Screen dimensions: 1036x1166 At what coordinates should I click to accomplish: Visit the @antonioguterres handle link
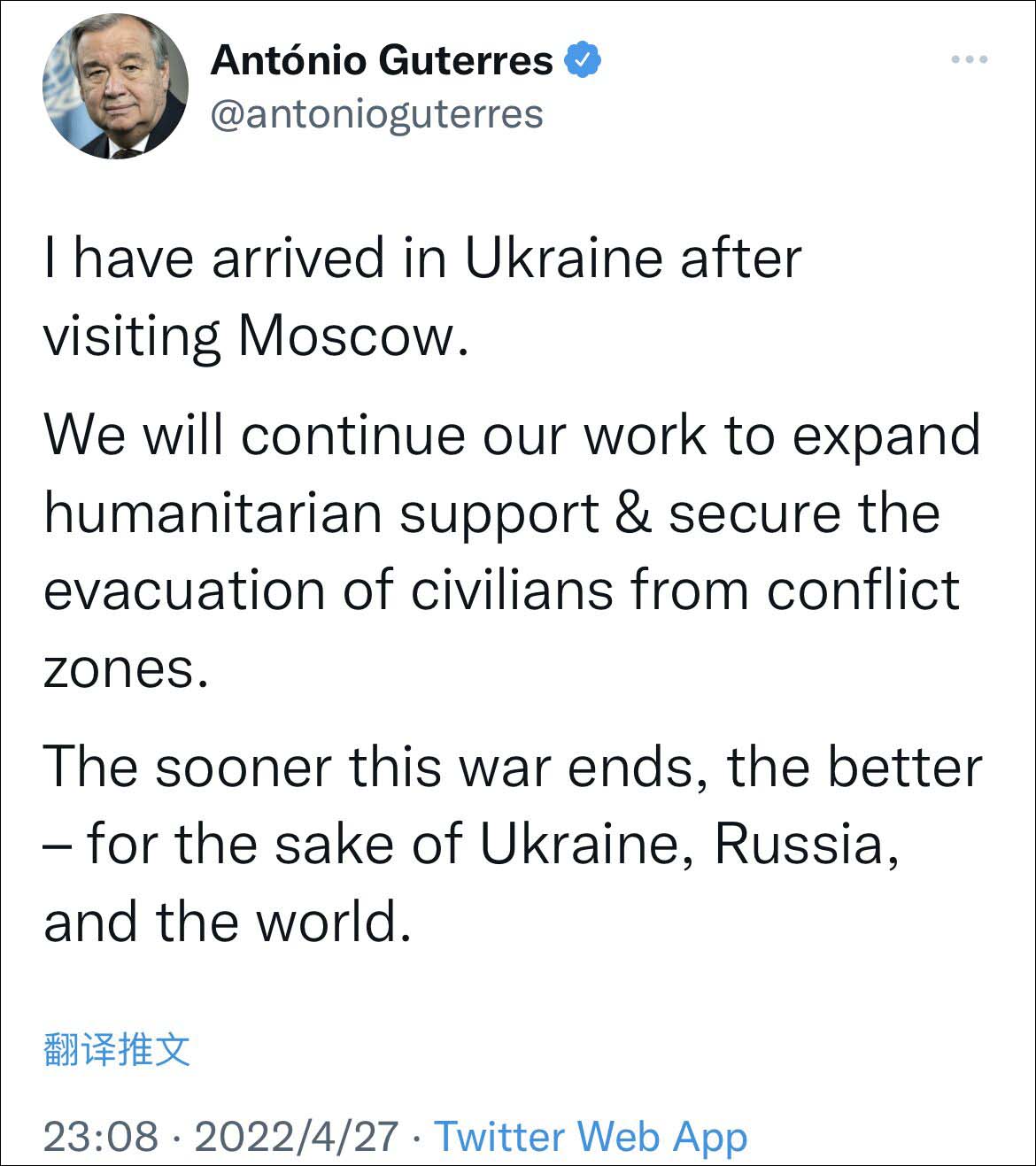pos(376,114)
